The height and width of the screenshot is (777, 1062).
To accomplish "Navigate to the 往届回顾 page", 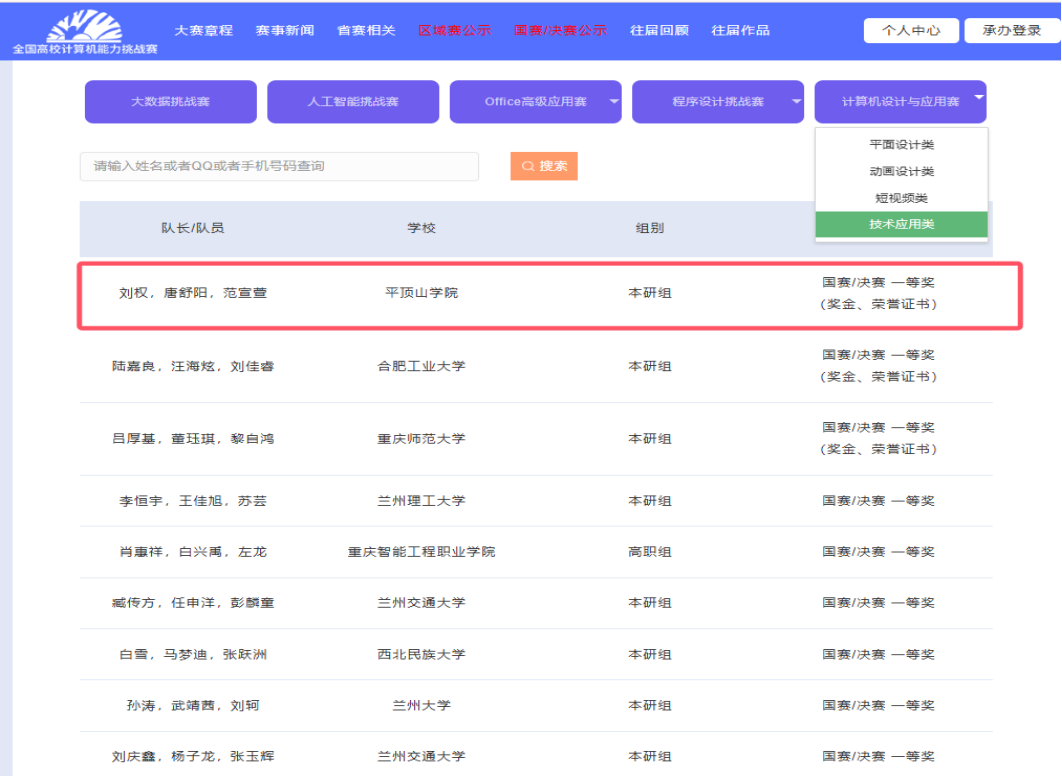I will 659,30.
